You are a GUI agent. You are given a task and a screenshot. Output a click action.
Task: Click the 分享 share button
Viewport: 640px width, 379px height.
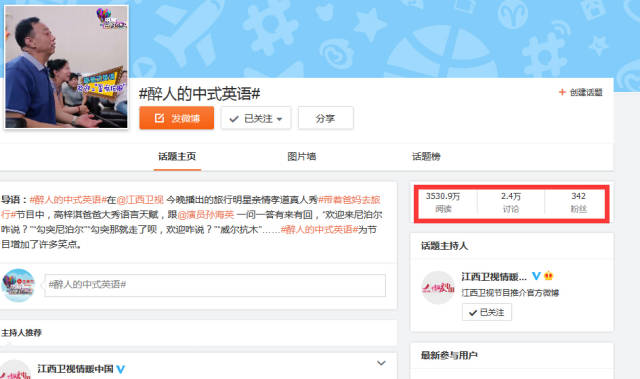point(326,118)
